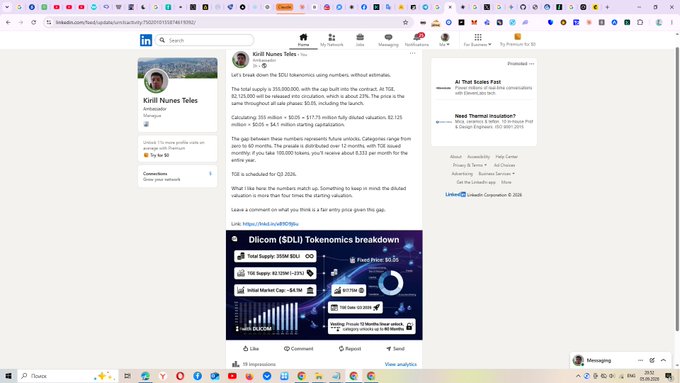Show hidden system tray icons

click(x=578, y=376)
